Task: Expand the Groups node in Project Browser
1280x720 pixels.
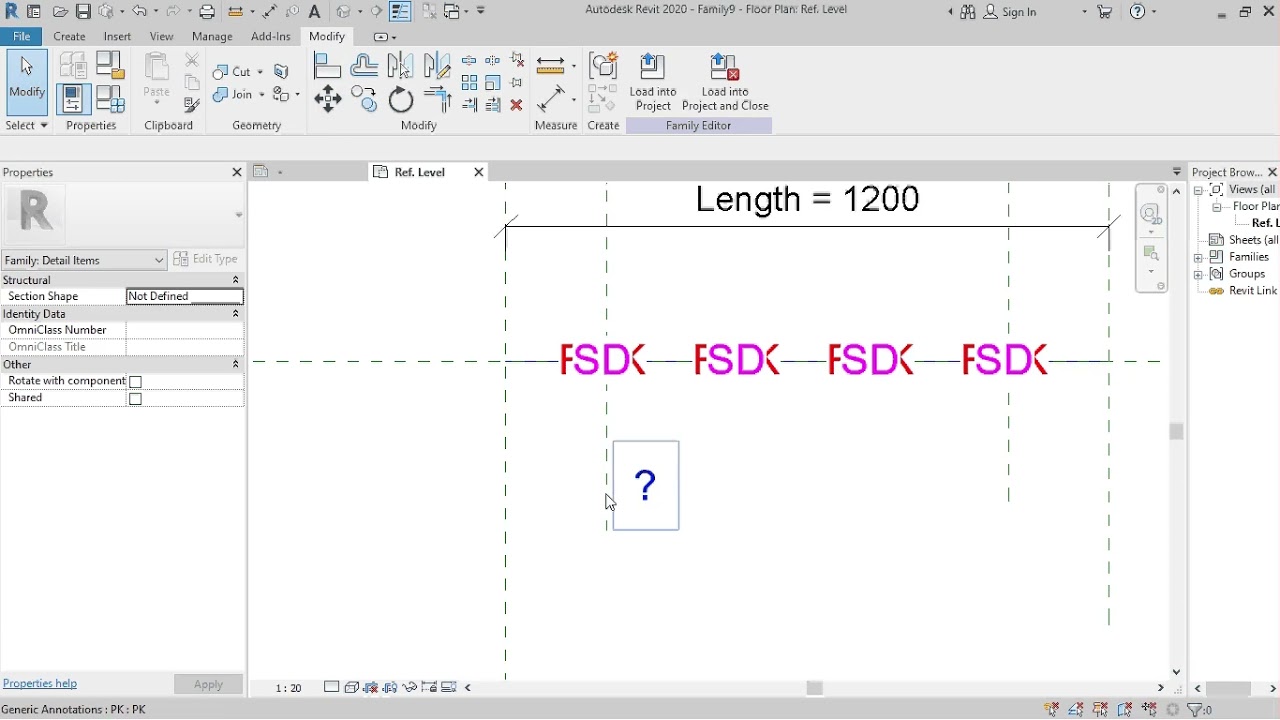Action: [1198, 274]
